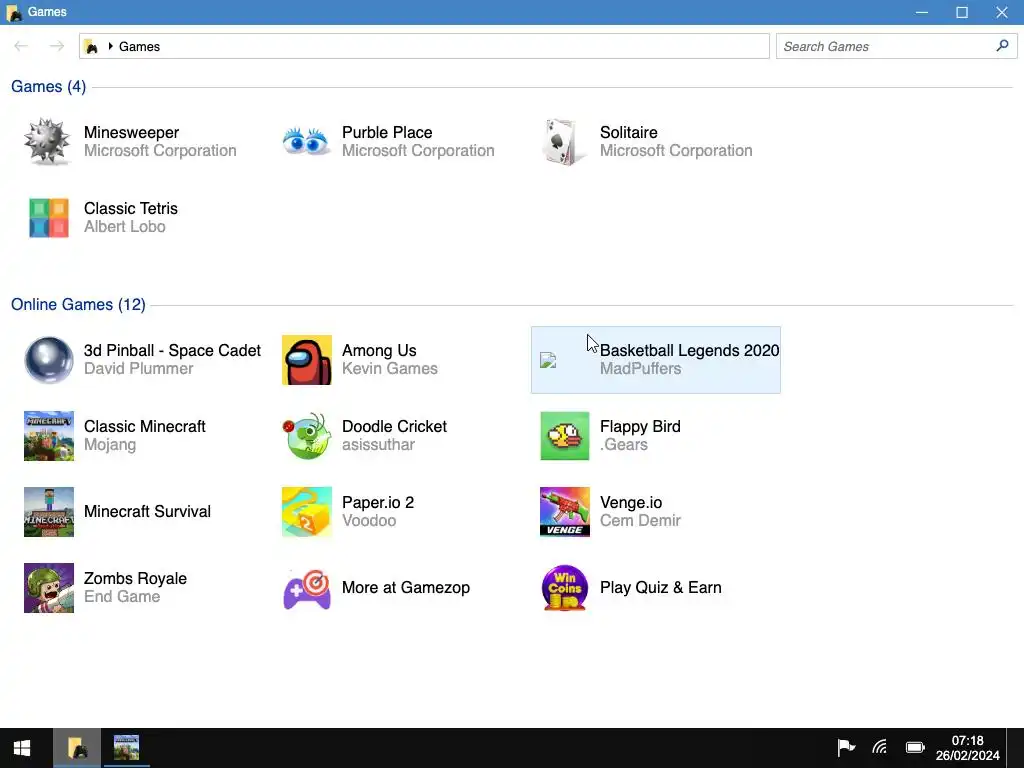The height and width of the screenshot is (768, 1024).
Task: Launch the Doodle Cricket grasshopper icon
Action: coord(307,436)
